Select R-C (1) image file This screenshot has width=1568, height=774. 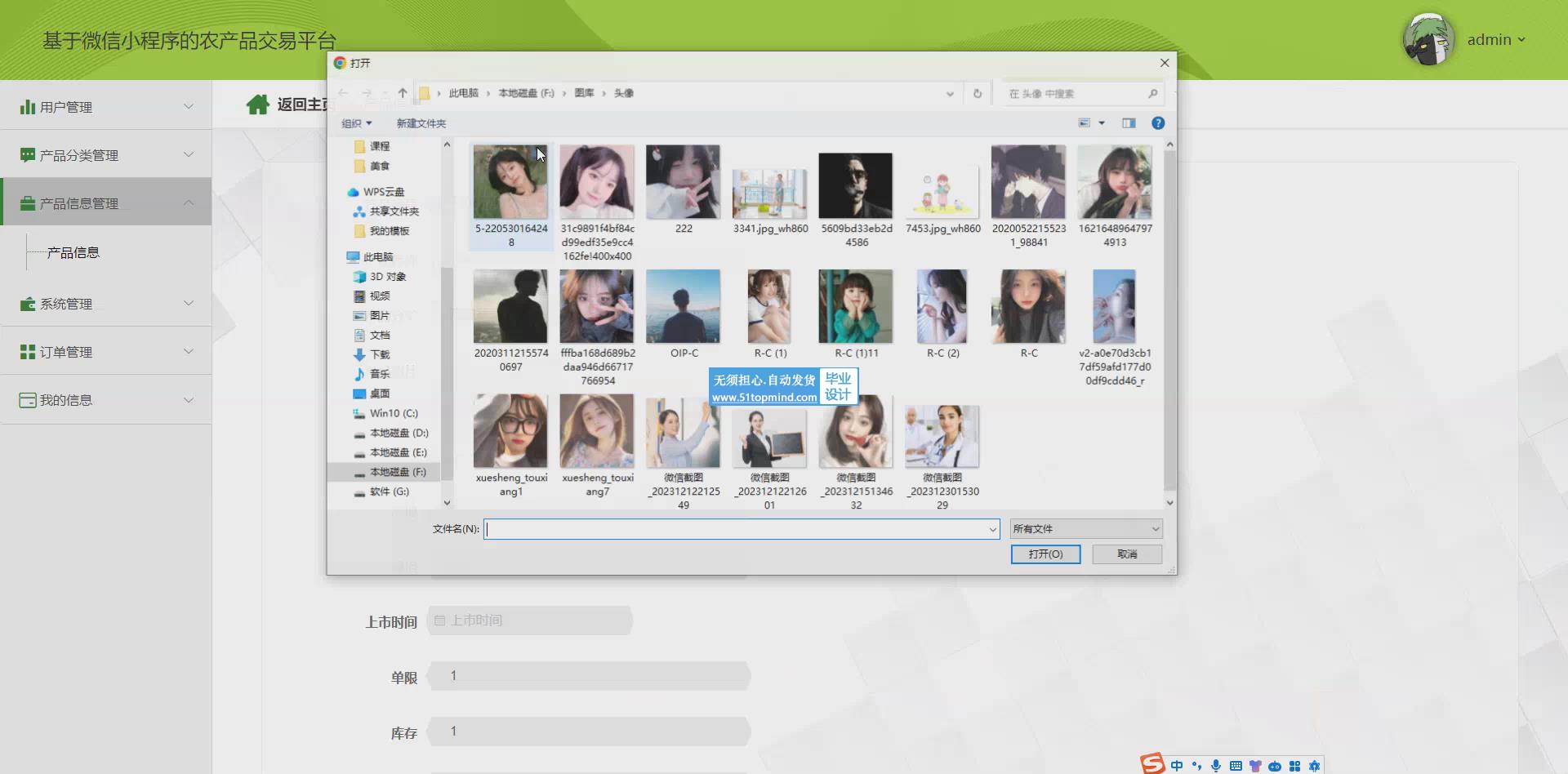(769, 306)
